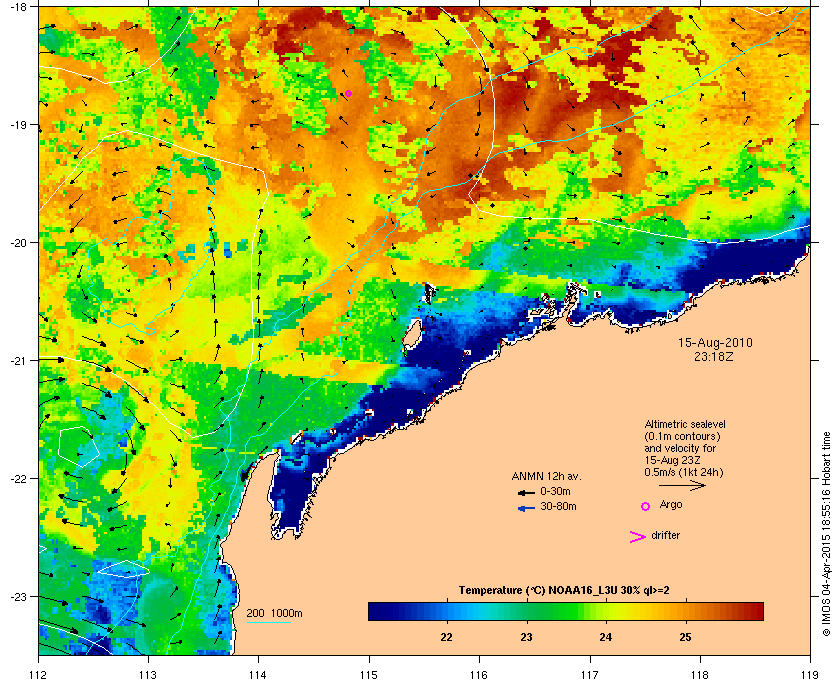The width and height of the screenshot is (840, 680).
Task: Click the '0-30m' legend label
Action: coord(556,491)
